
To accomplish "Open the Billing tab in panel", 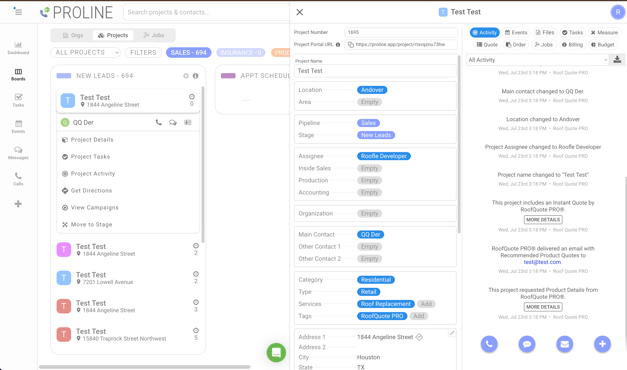I will tap(572, 45).
